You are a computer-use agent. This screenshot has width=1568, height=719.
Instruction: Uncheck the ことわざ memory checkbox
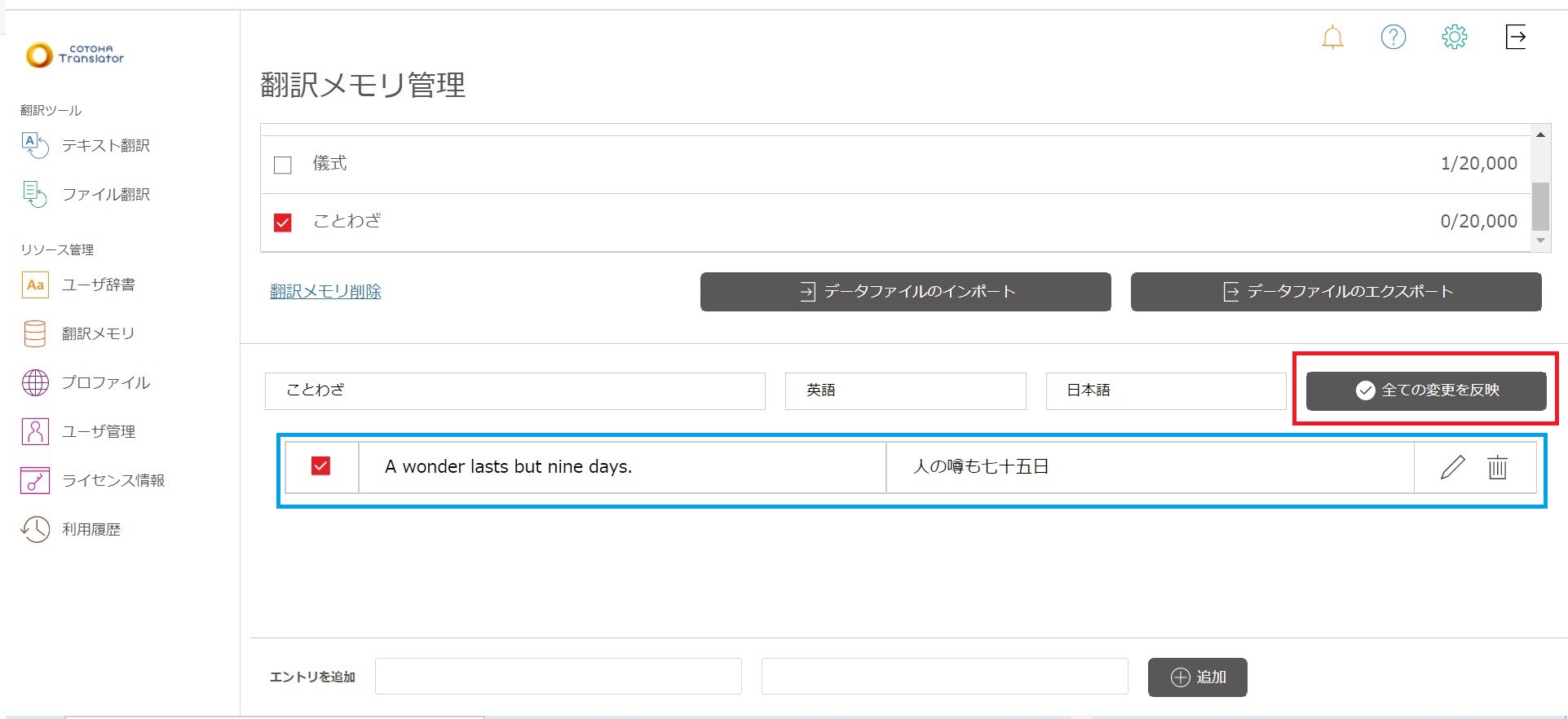pos(283,222)
